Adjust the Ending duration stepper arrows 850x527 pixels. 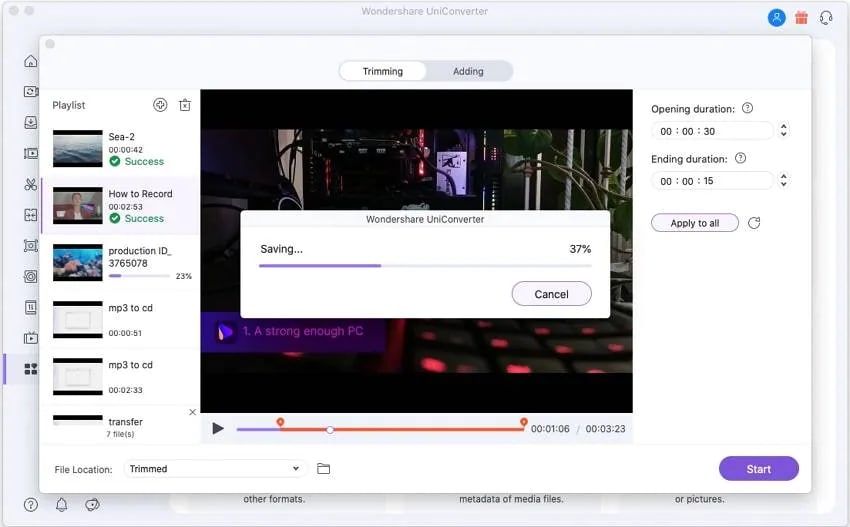tap(783, 180)
